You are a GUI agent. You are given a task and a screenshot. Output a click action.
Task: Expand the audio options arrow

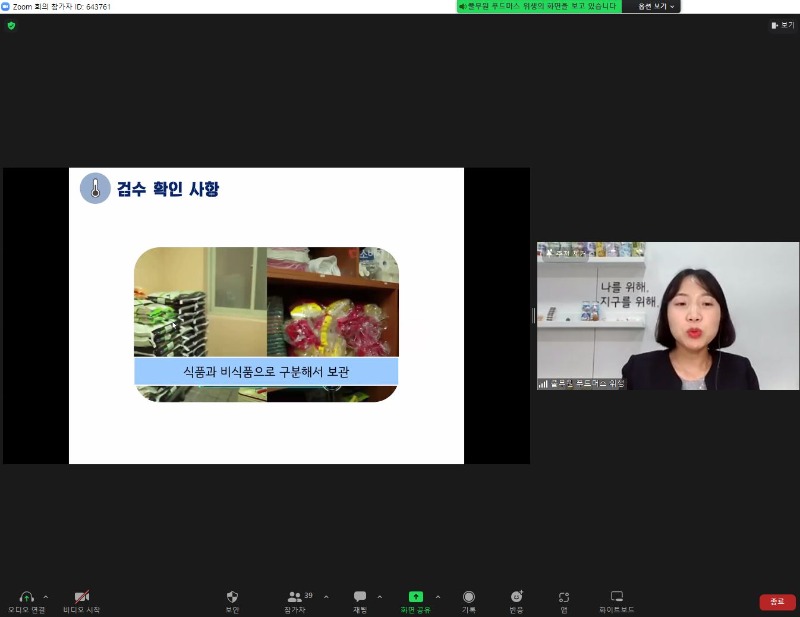pyautogui.click(x=45, y=597)
